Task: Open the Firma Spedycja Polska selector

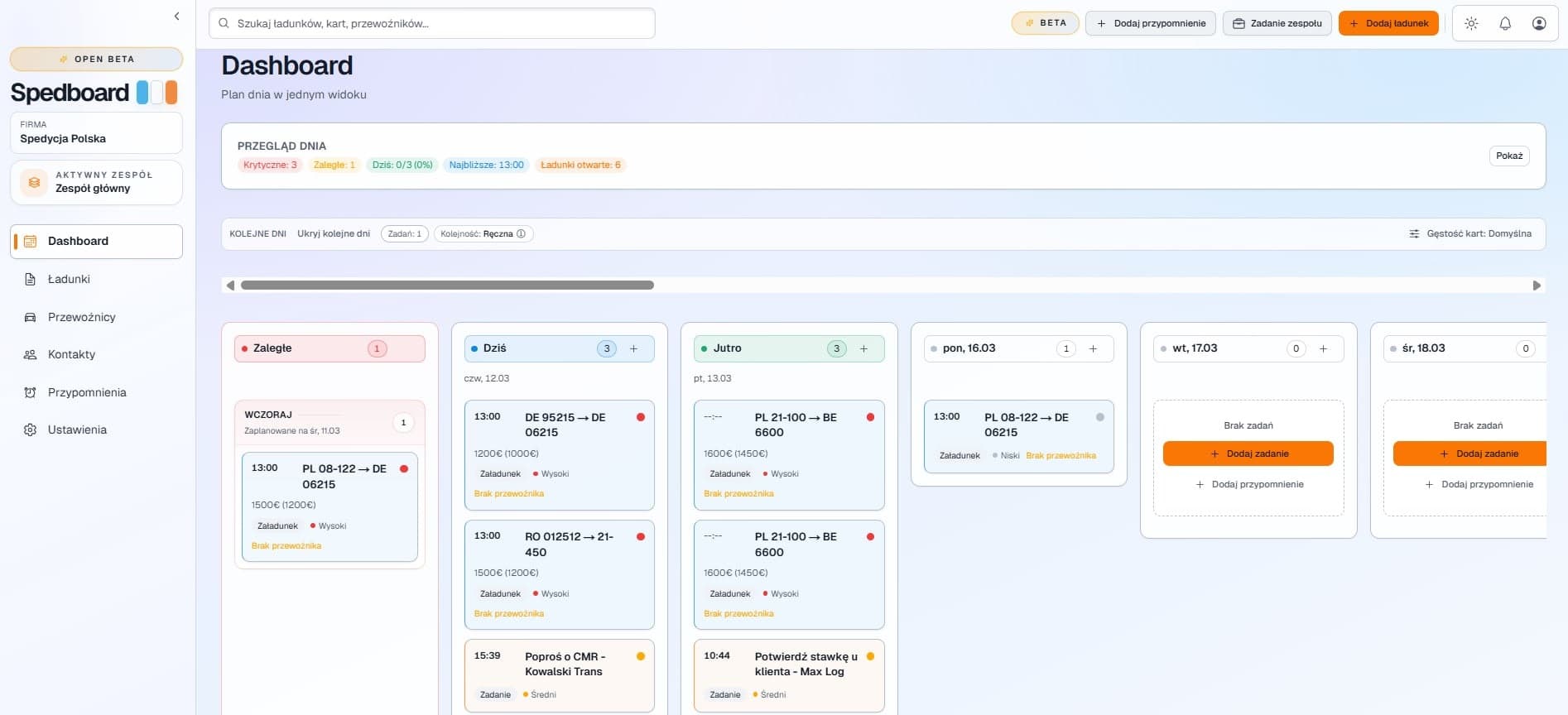Action: 96,132
